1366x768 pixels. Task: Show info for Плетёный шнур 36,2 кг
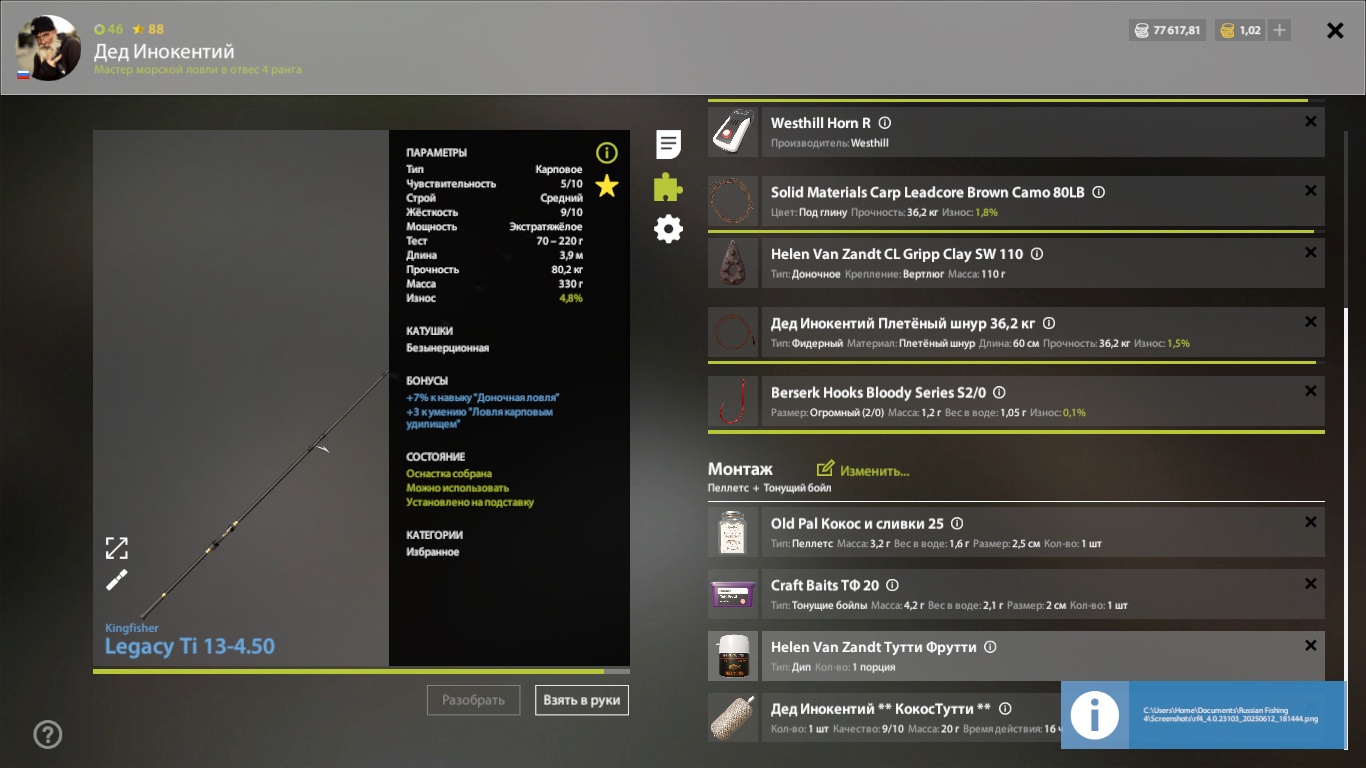[x=1048, y=323]
